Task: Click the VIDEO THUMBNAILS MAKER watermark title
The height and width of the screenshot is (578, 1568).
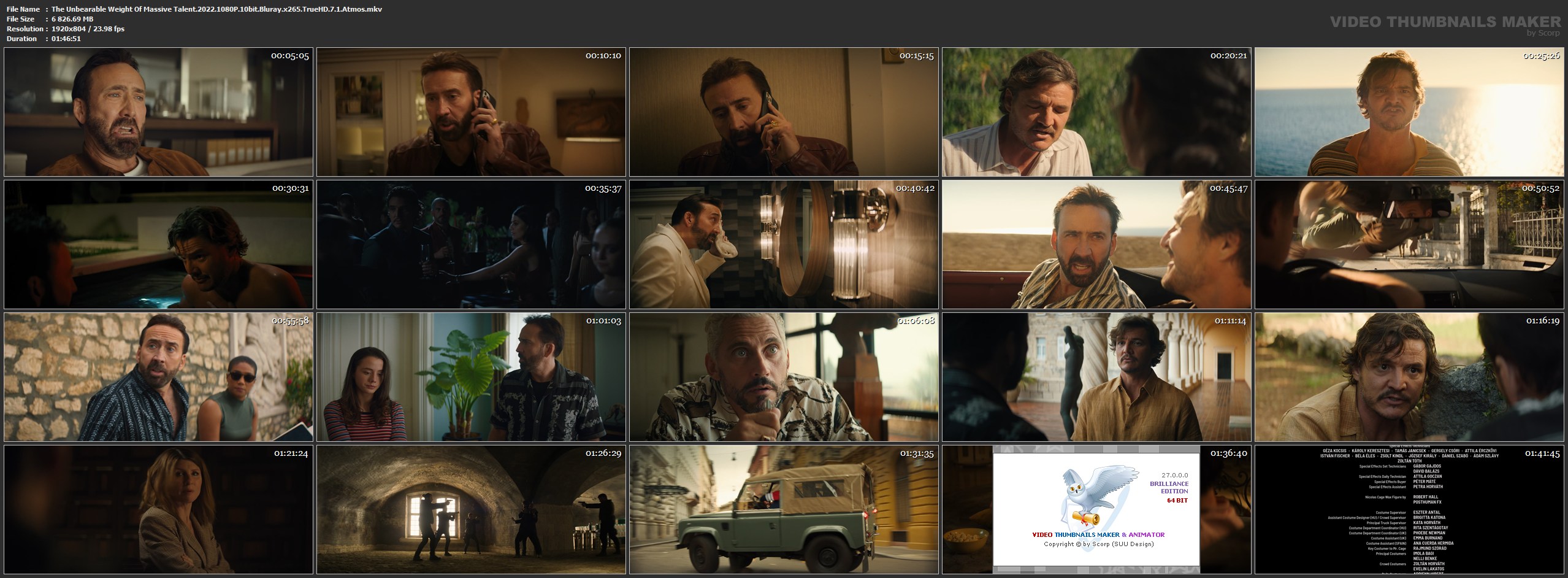Action: tap(1445, 22)
